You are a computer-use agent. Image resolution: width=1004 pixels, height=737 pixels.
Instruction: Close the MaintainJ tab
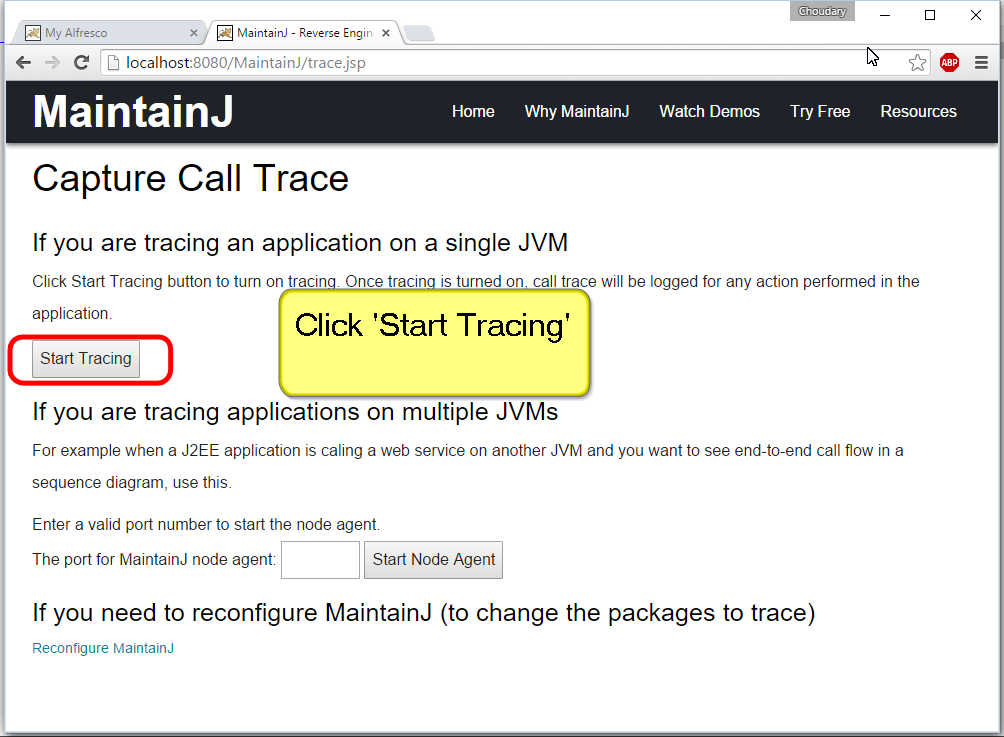pos(386,33)
